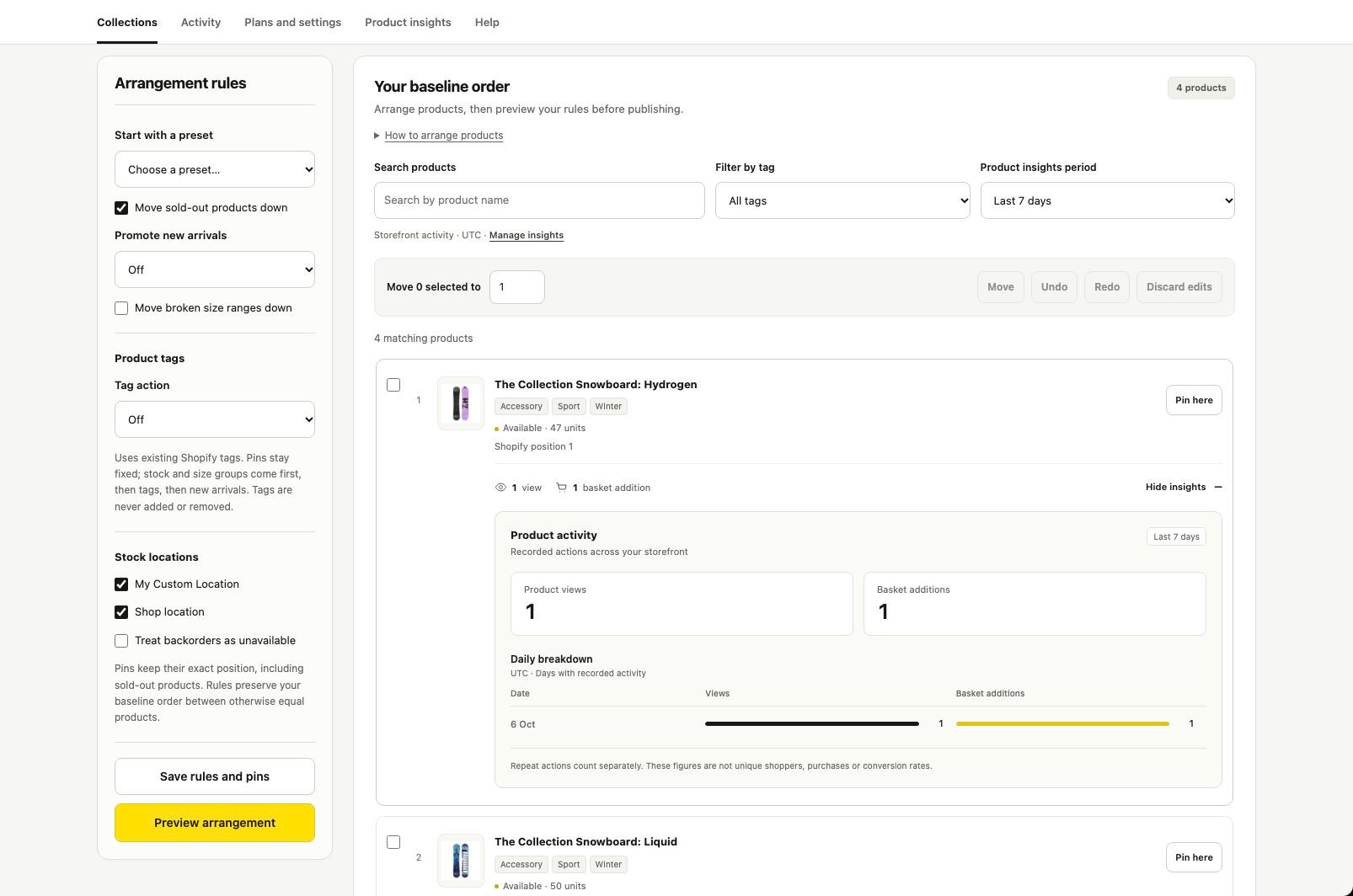Open the Filter by tag dropdown
1353x896 pixels.
point(842,200)
